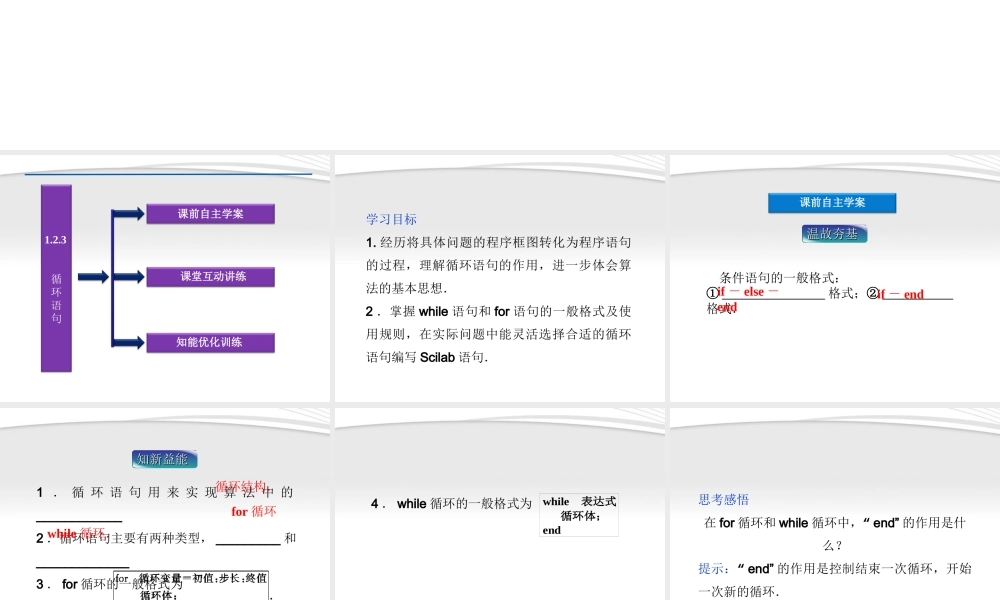The height and width of the screenshot is (600, 1000).
Task: Click the text 'Scilab 语句.'
Action: 454,357
